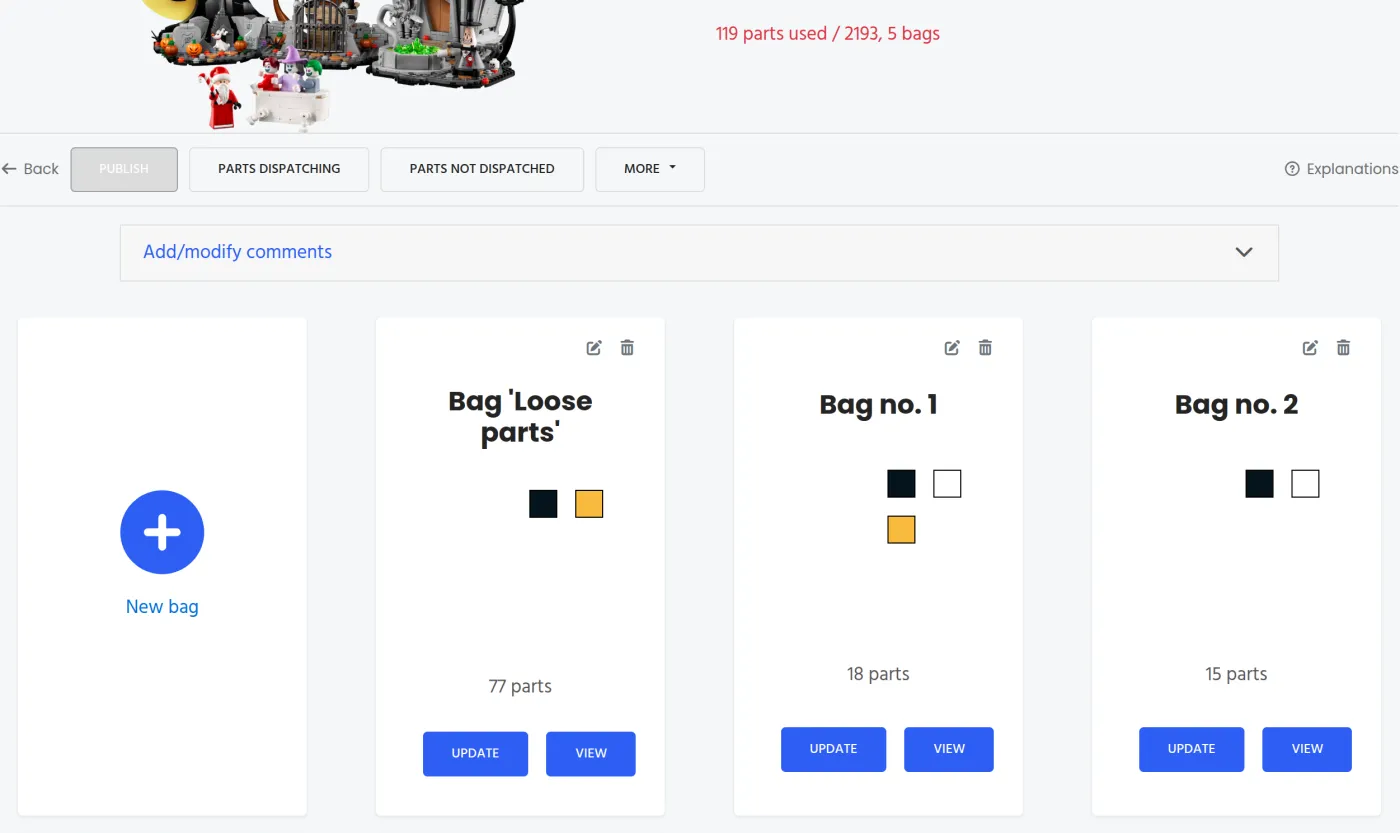Add a new bag with the plus icon

tap(162, 532)
